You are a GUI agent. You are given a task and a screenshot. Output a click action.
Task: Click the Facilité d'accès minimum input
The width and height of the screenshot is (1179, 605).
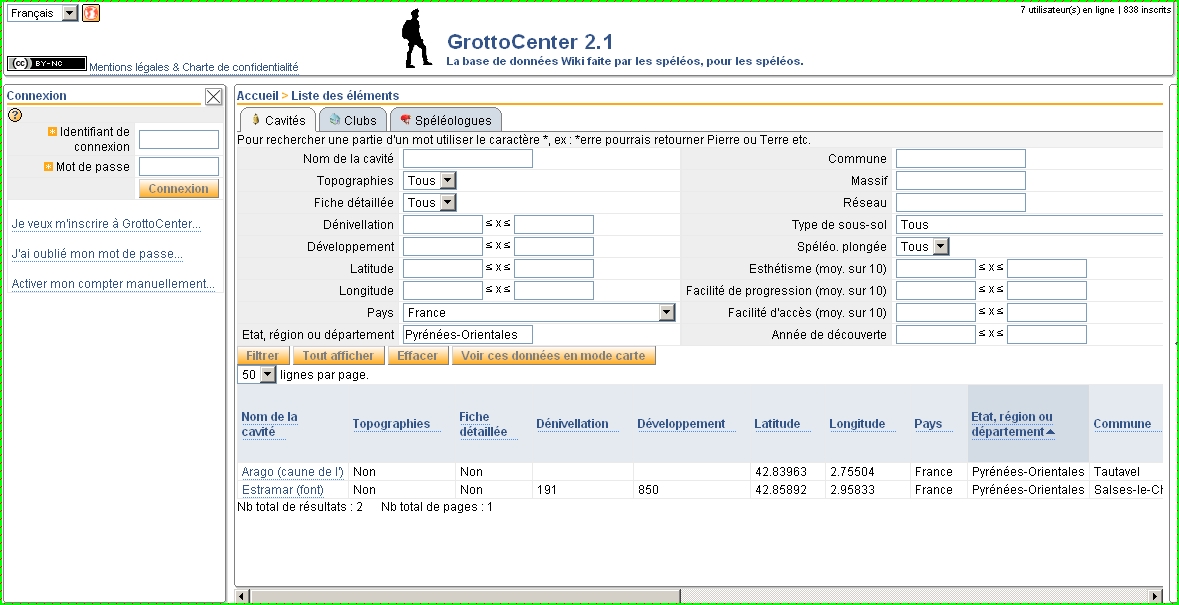click(x=935, y=313)
